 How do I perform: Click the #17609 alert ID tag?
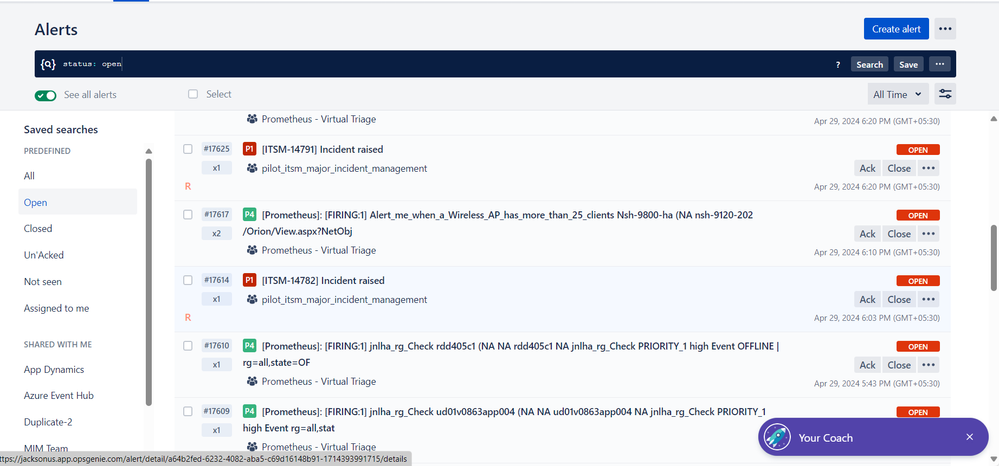click(217, 411)
